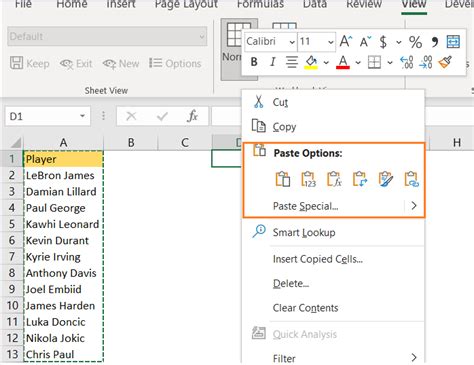Click Smart Lookup magnifier icon
The height and width of the screenshot is (365, 474).
pyautogui.click(x=259, y=231)
